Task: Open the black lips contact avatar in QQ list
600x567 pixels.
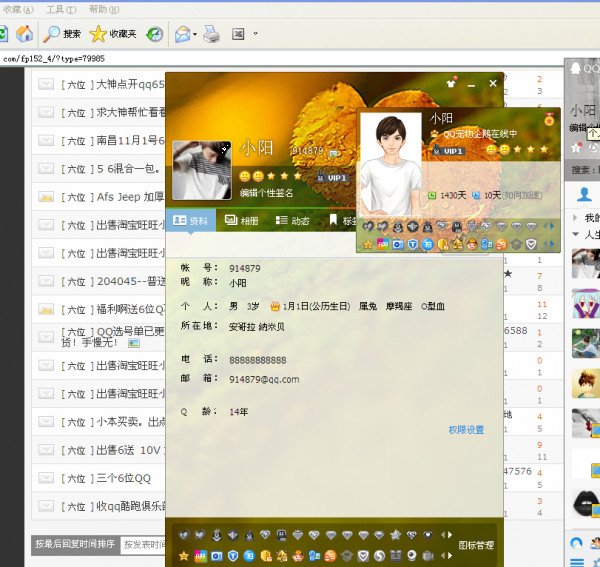Action: [586, 503]
